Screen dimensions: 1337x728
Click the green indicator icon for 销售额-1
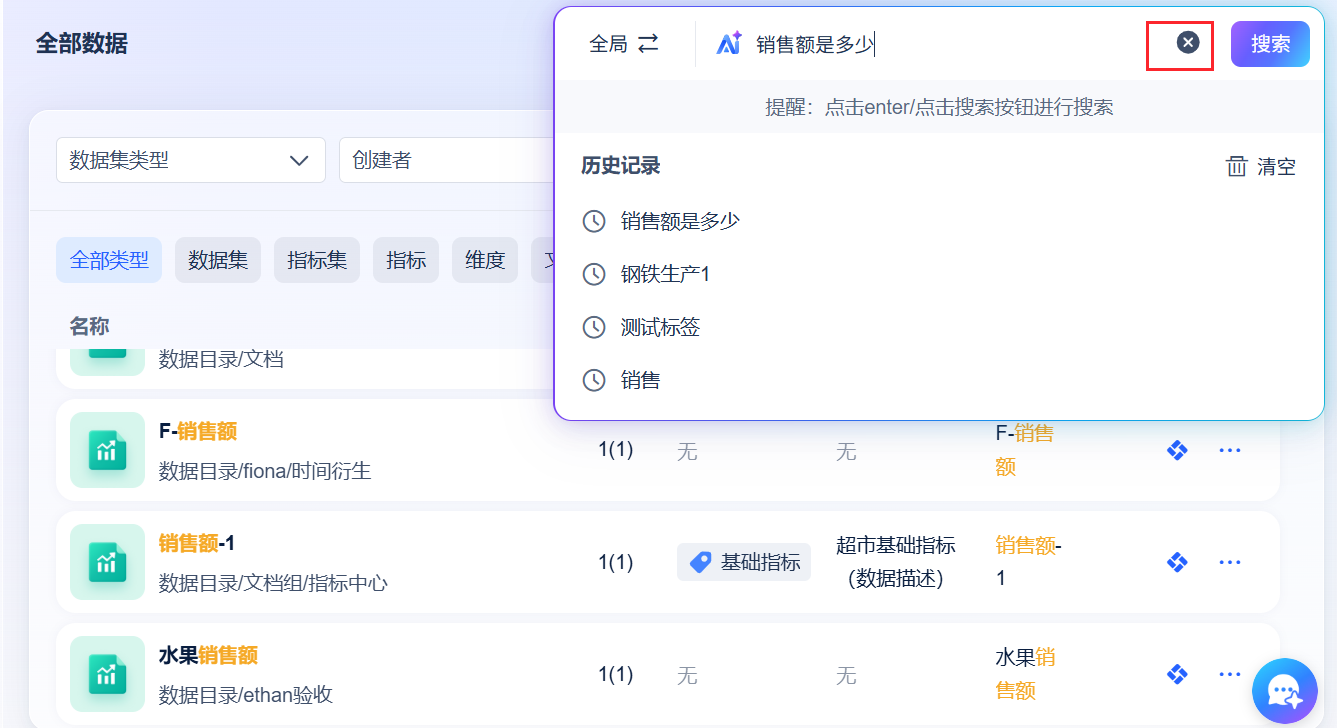click(x=107, y=562)
